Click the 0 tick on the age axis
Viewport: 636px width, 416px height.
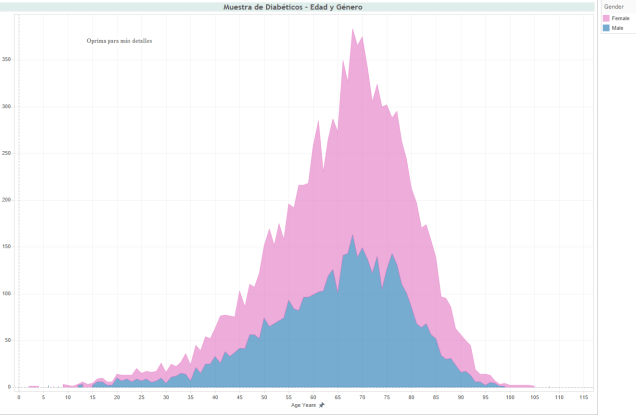tap(19, 397)
